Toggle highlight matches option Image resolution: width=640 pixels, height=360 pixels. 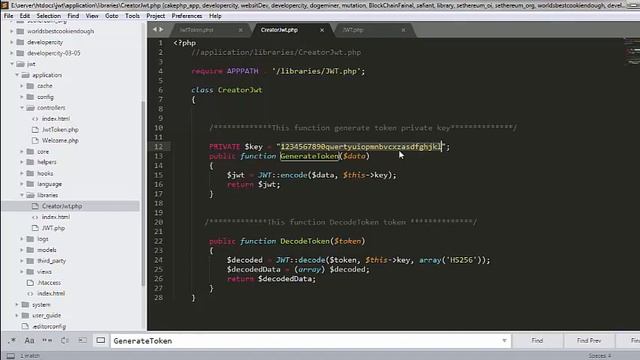(100, 340)
